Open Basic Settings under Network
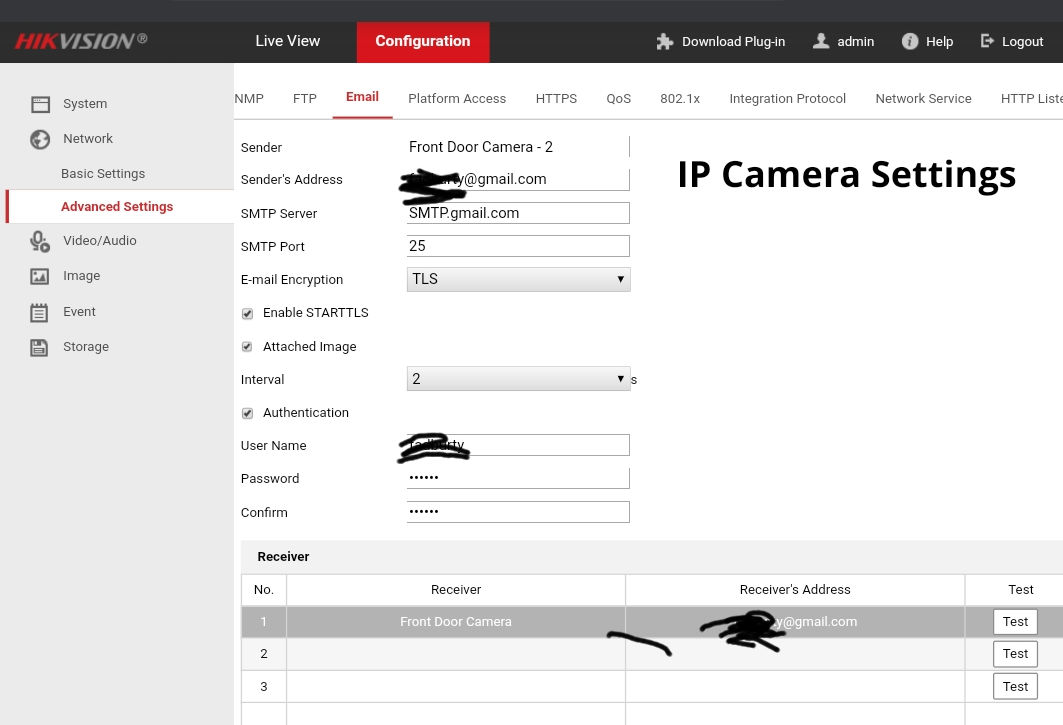The image size is (1063, 725). point(103,173)
